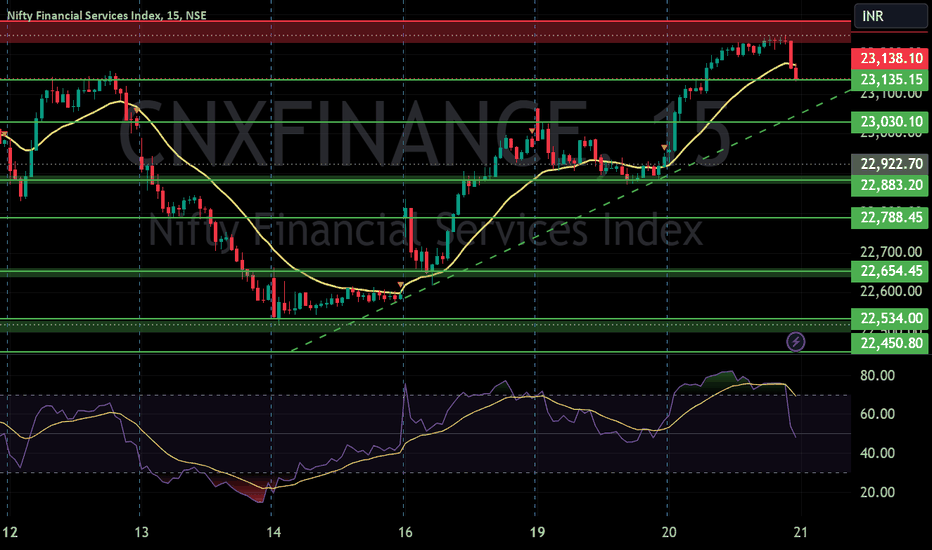
Task: Select the 22,534.00 level label
Action: (890, 318)
